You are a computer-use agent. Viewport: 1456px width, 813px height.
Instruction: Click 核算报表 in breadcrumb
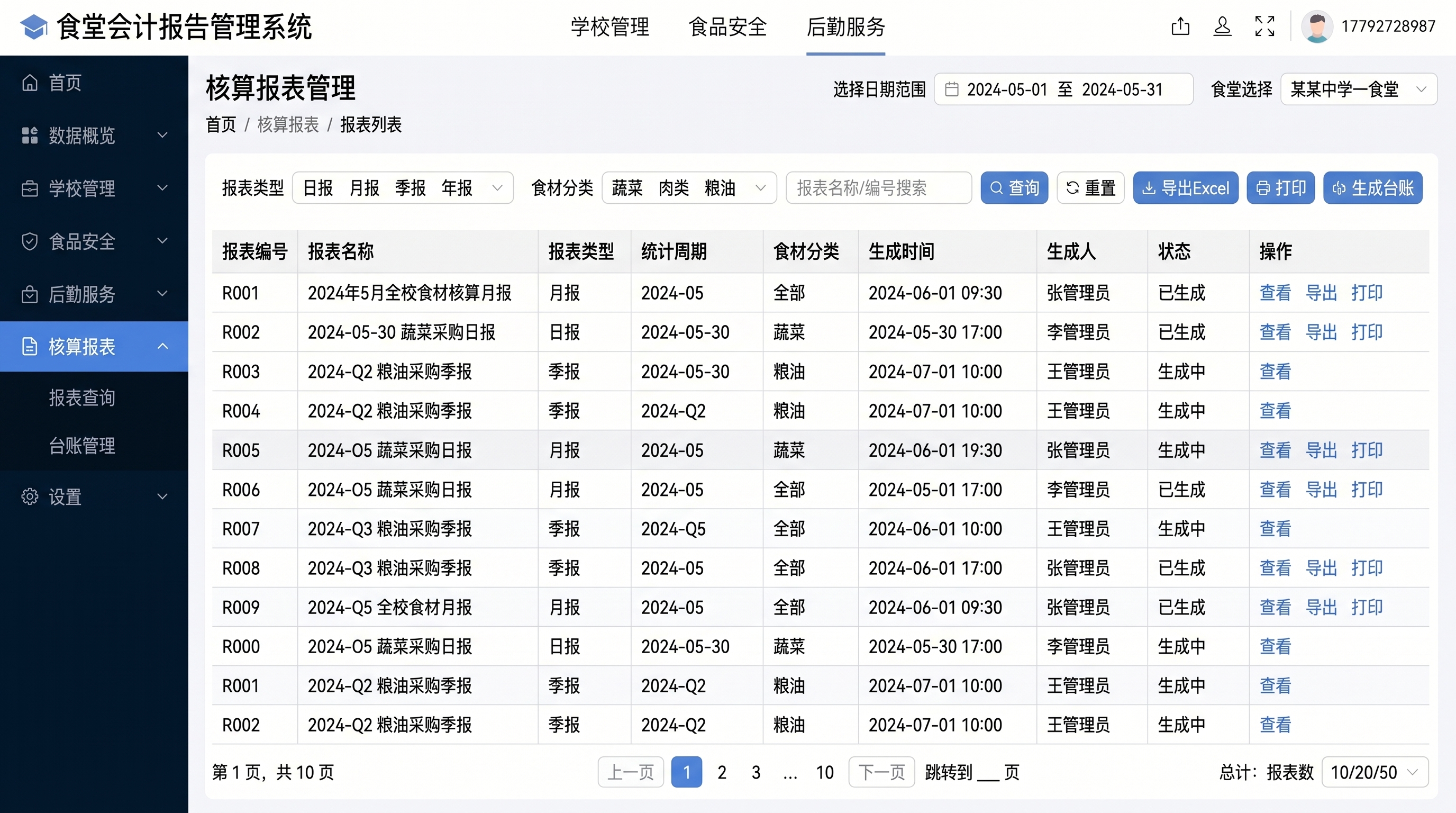pos(288,125)
